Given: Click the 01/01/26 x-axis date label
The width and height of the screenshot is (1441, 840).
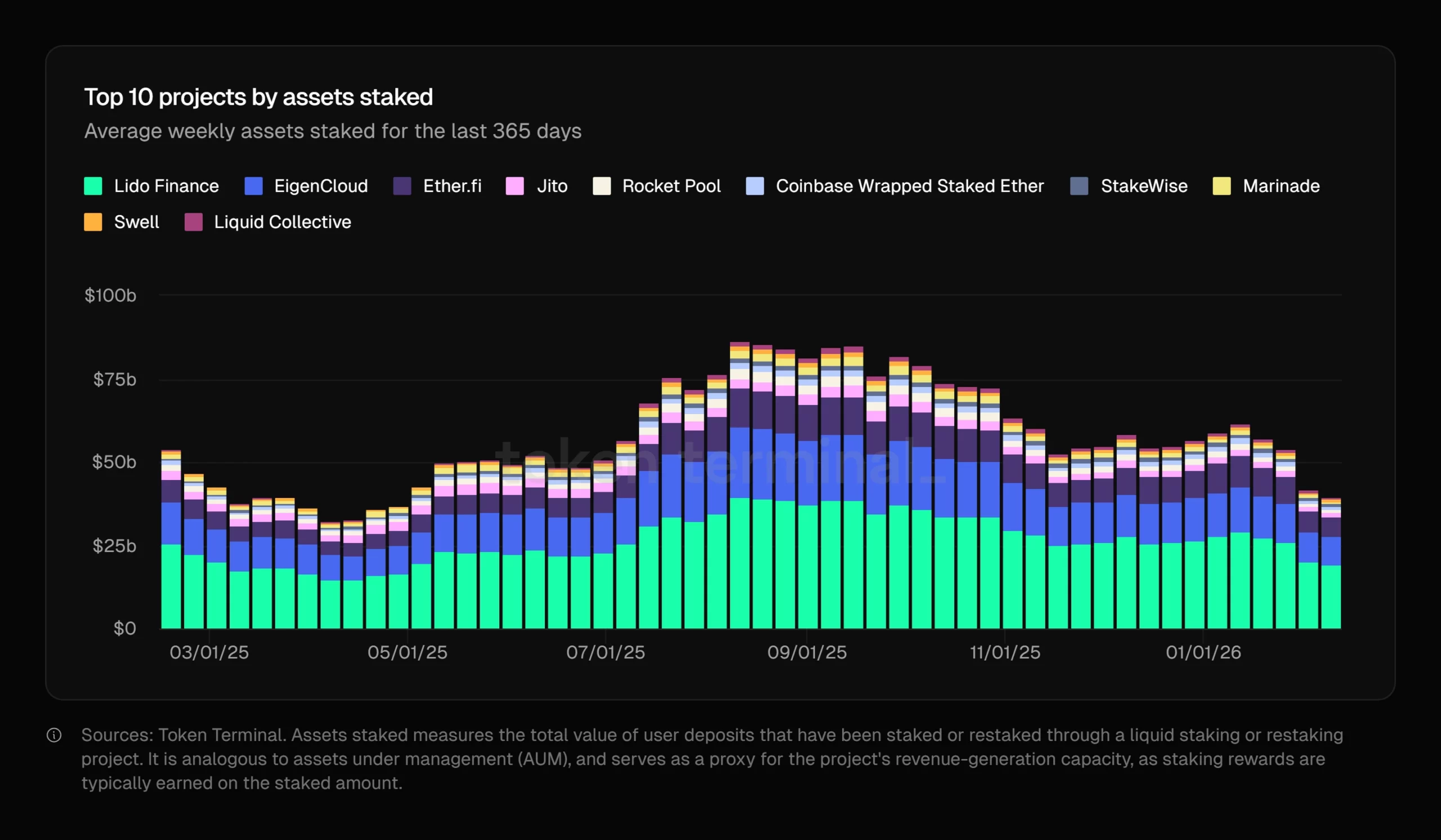Looking at the screenshot, I should pyautogui.click(x=1203, y=652).
